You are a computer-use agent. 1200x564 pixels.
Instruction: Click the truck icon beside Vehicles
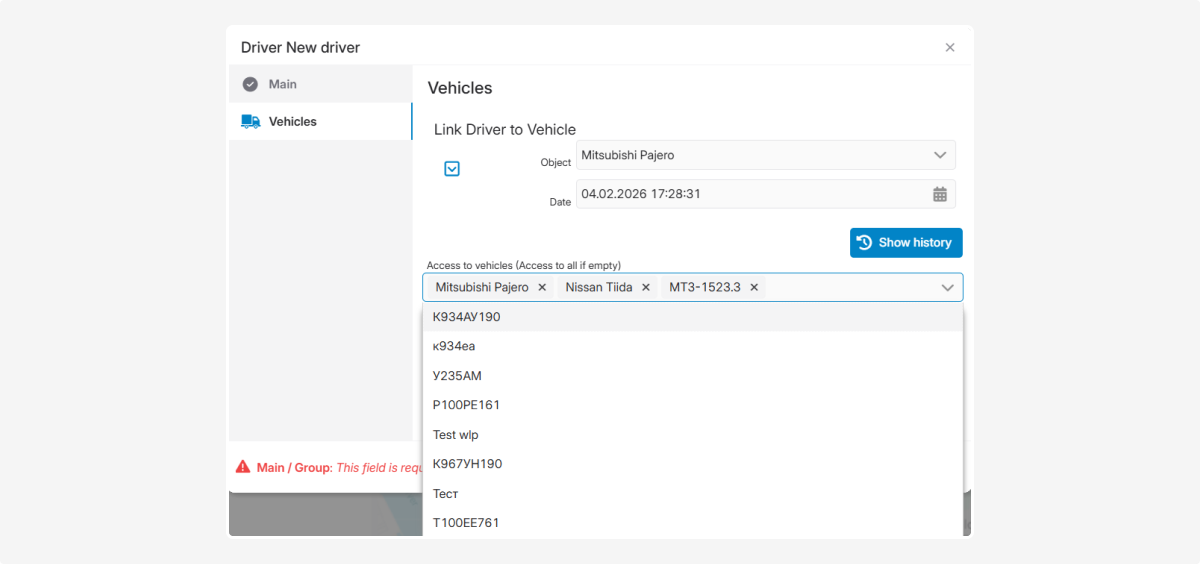tap(250, 121)
